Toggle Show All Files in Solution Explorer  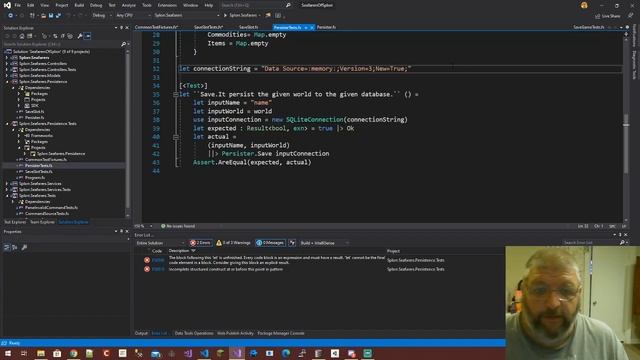pyautogui.click(x=70, y=36)
